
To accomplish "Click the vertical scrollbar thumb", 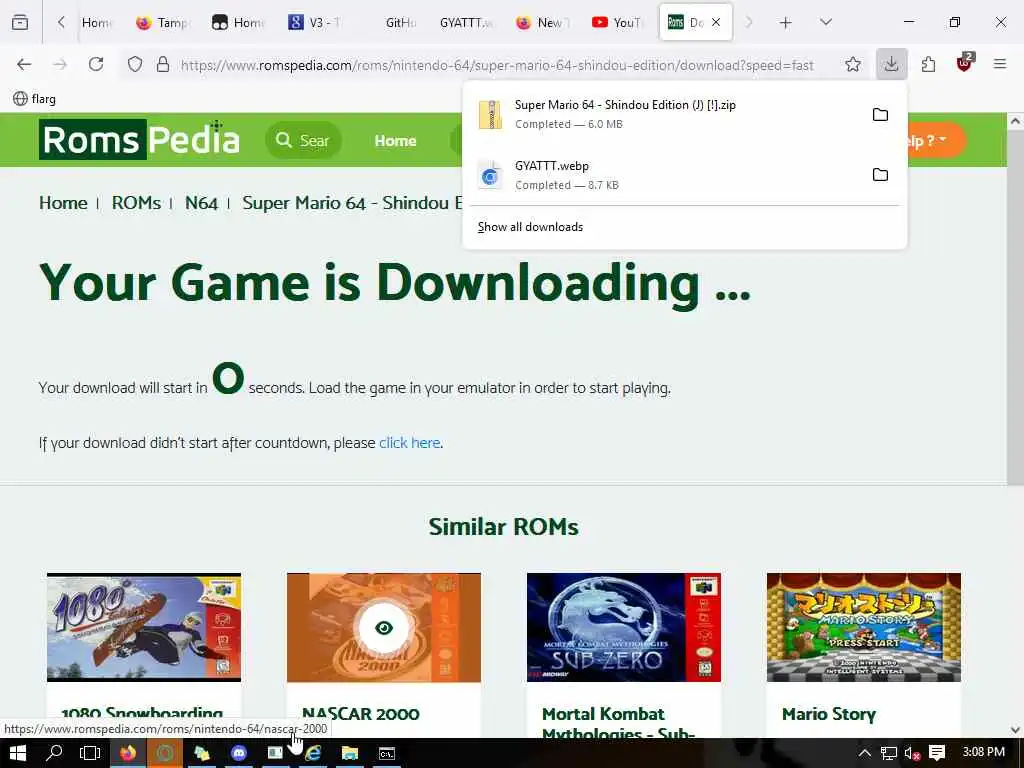I will pyautogui.click(x=1015, y=307).
